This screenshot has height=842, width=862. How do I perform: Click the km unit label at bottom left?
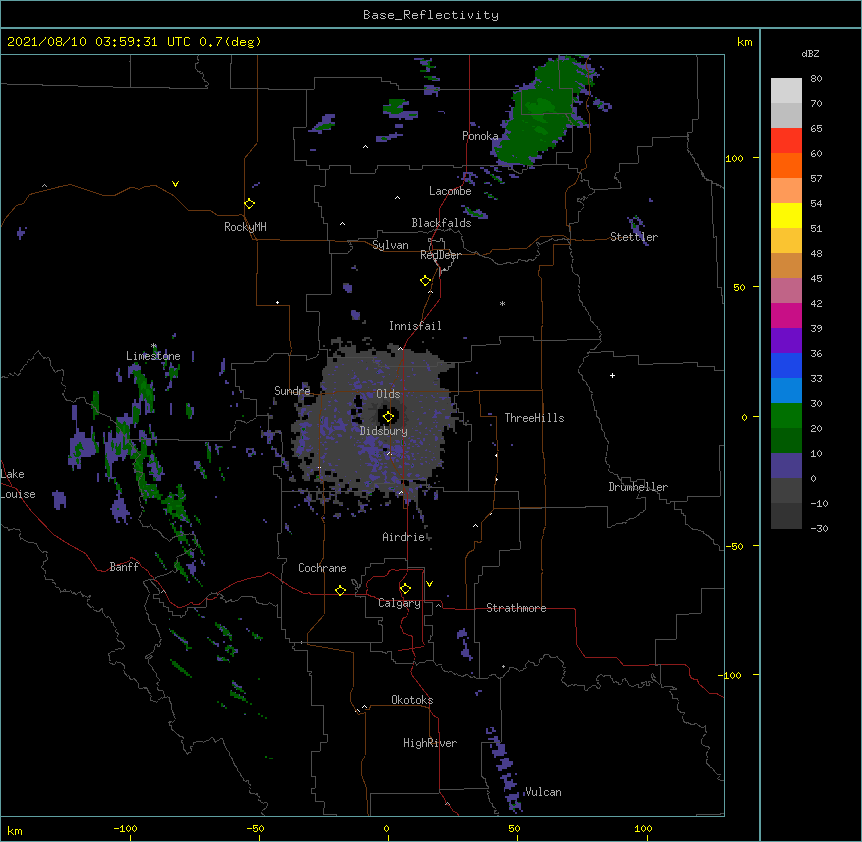15,831
